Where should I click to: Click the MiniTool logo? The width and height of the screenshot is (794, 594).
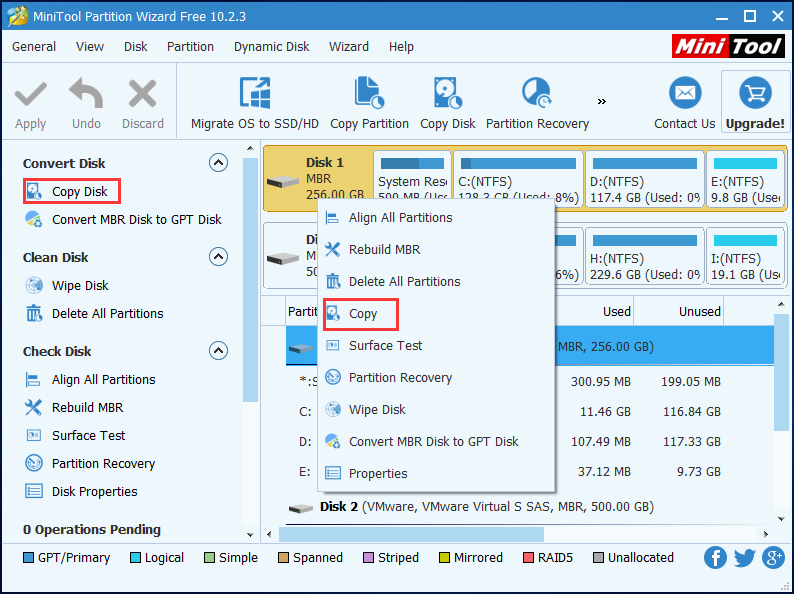tap(729, 47)
